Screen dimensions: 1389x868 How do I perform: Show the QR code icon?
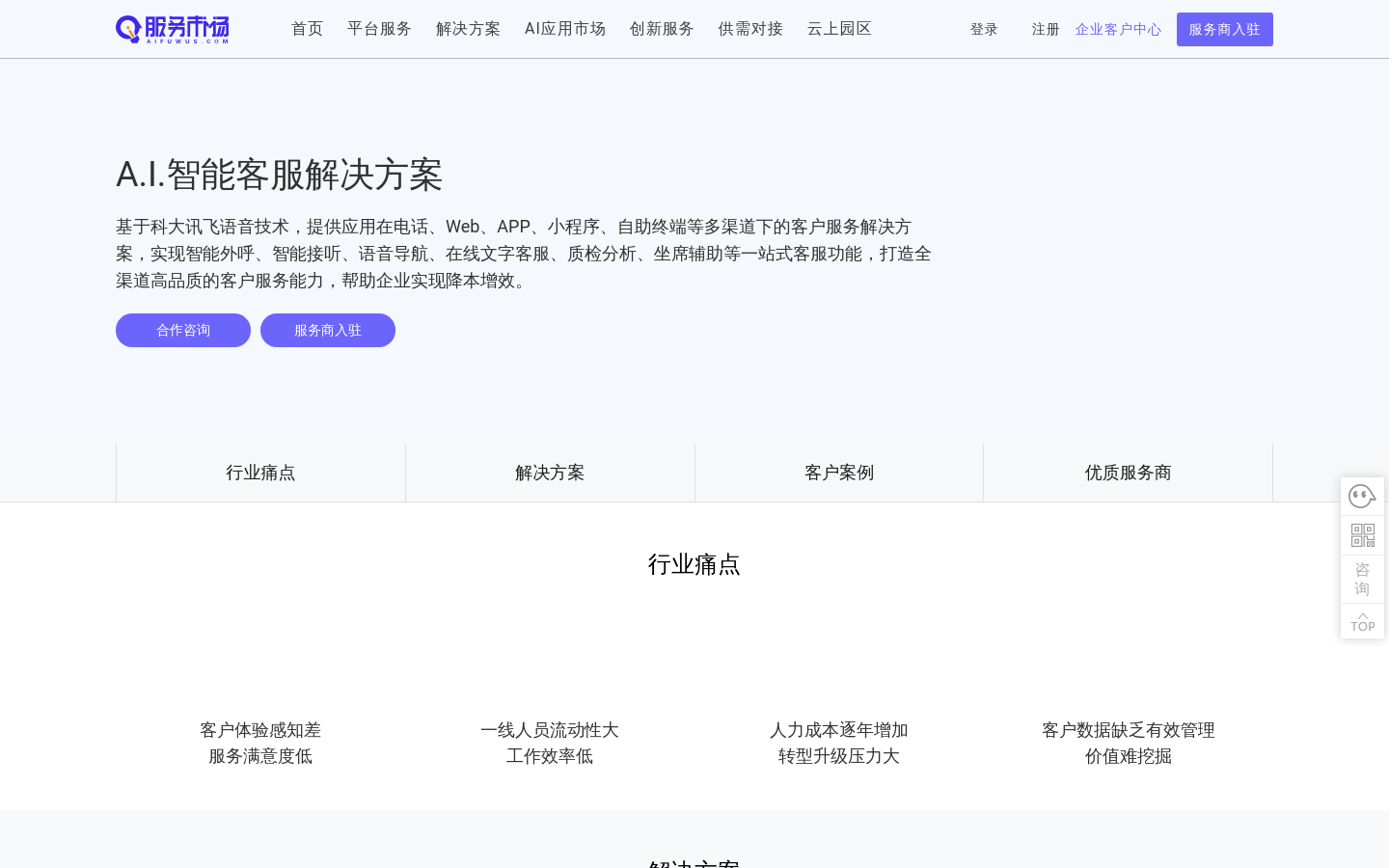(1362, 535)
